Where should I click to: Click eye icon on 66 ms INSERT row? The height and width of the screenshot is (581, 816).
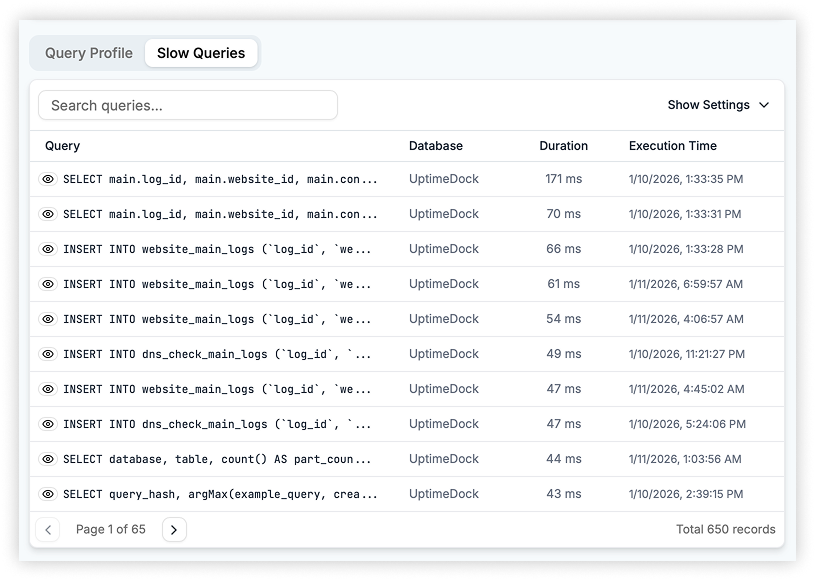47,249
